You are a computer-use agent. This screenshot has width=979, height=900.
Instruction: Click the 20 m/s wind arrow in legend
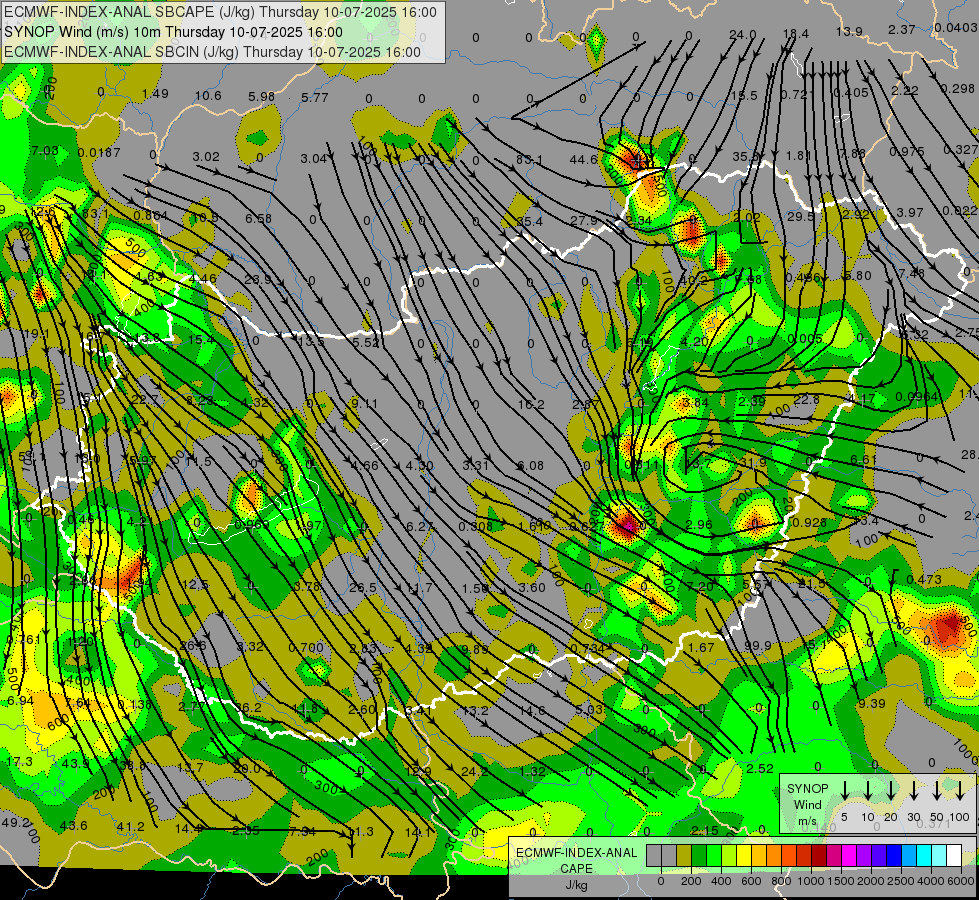pos(890,791)
